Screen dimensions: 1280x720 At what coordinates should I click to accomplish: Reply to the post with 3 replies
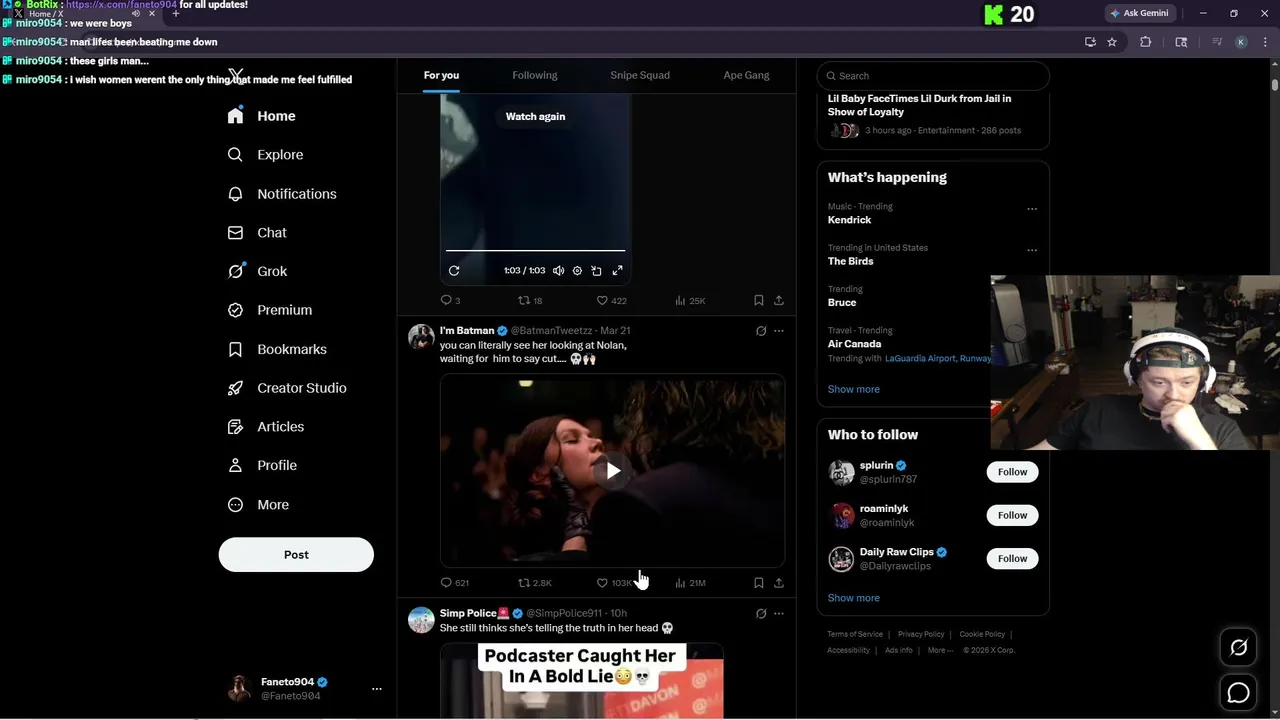[450, 300]
